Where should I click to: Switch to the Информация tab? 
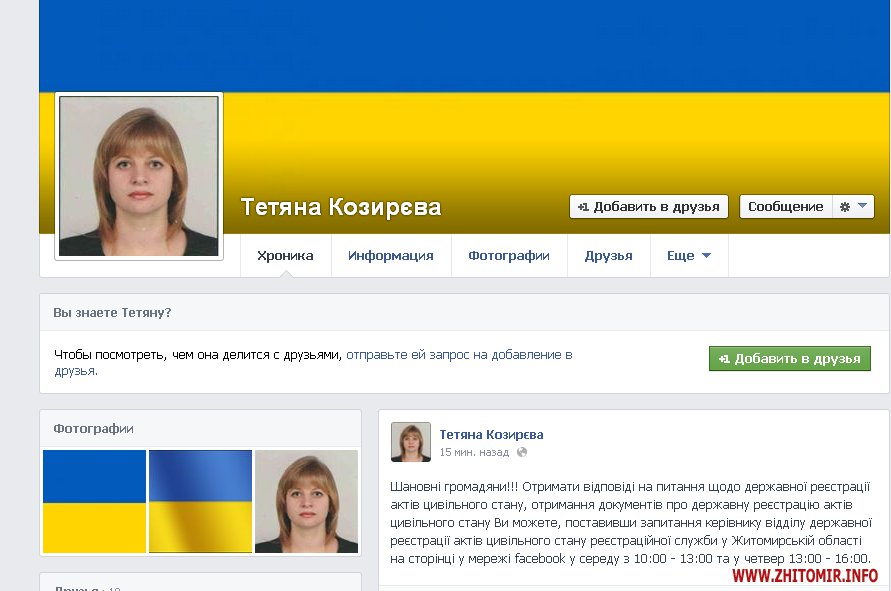tap(391, 256)
